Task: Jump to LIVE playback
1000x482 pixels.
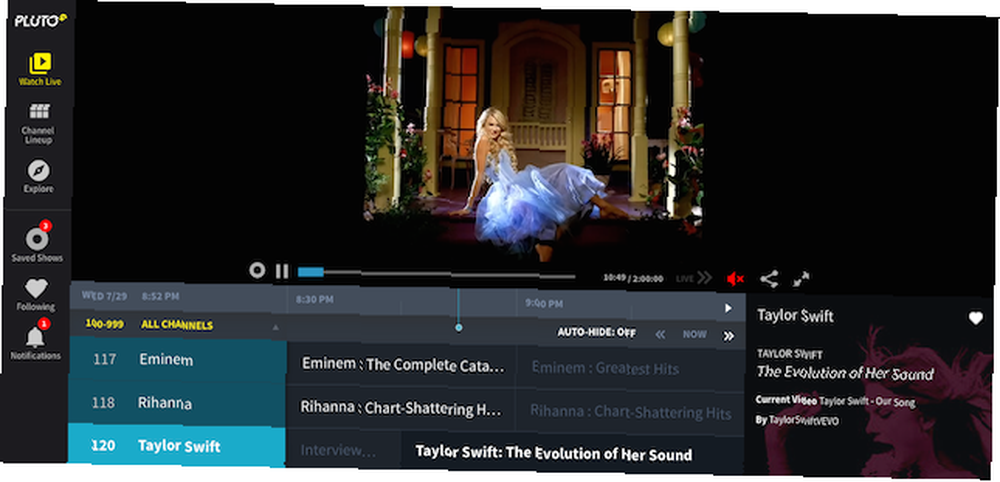Action: coord(694,278)
